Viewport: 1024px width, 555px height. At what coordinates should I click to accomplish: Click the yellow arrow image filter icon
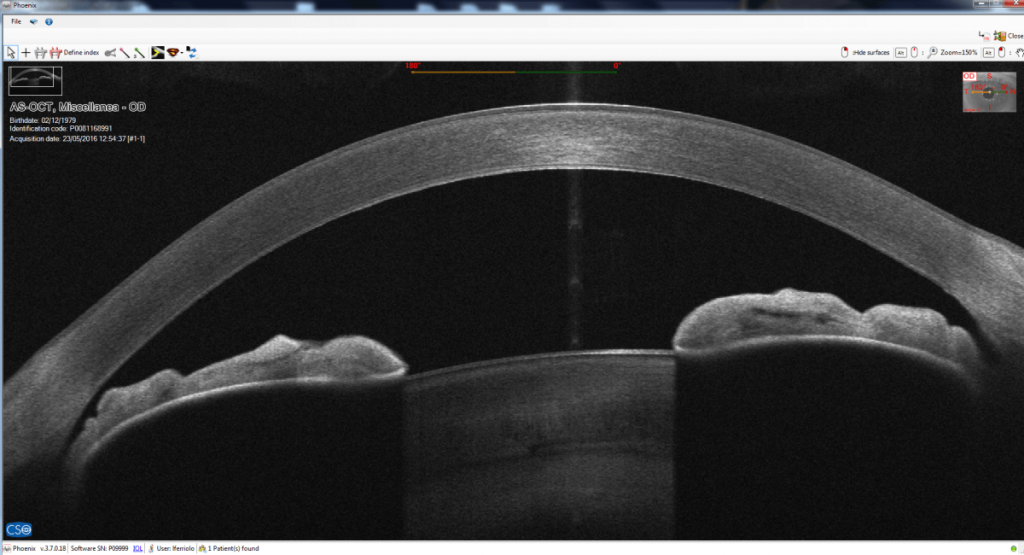(x=157, y=52)
